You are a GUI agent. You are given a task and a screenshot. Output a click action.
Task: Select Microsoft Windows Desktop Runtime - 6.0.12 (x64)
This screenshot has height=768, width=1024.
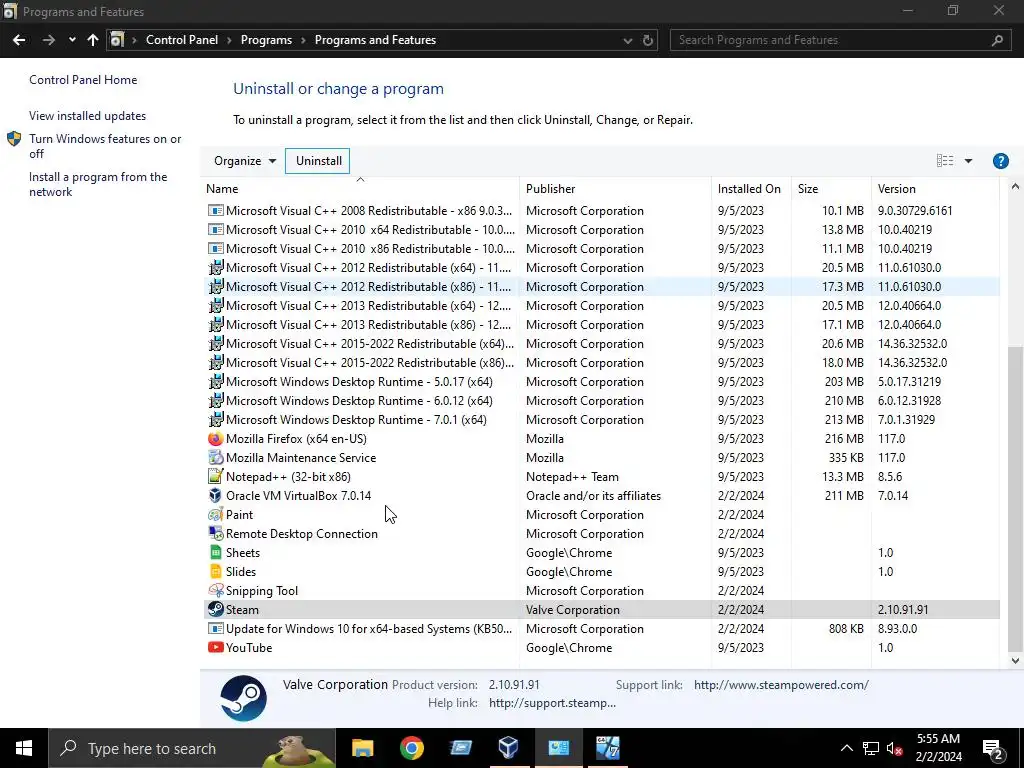click(601, 401)
